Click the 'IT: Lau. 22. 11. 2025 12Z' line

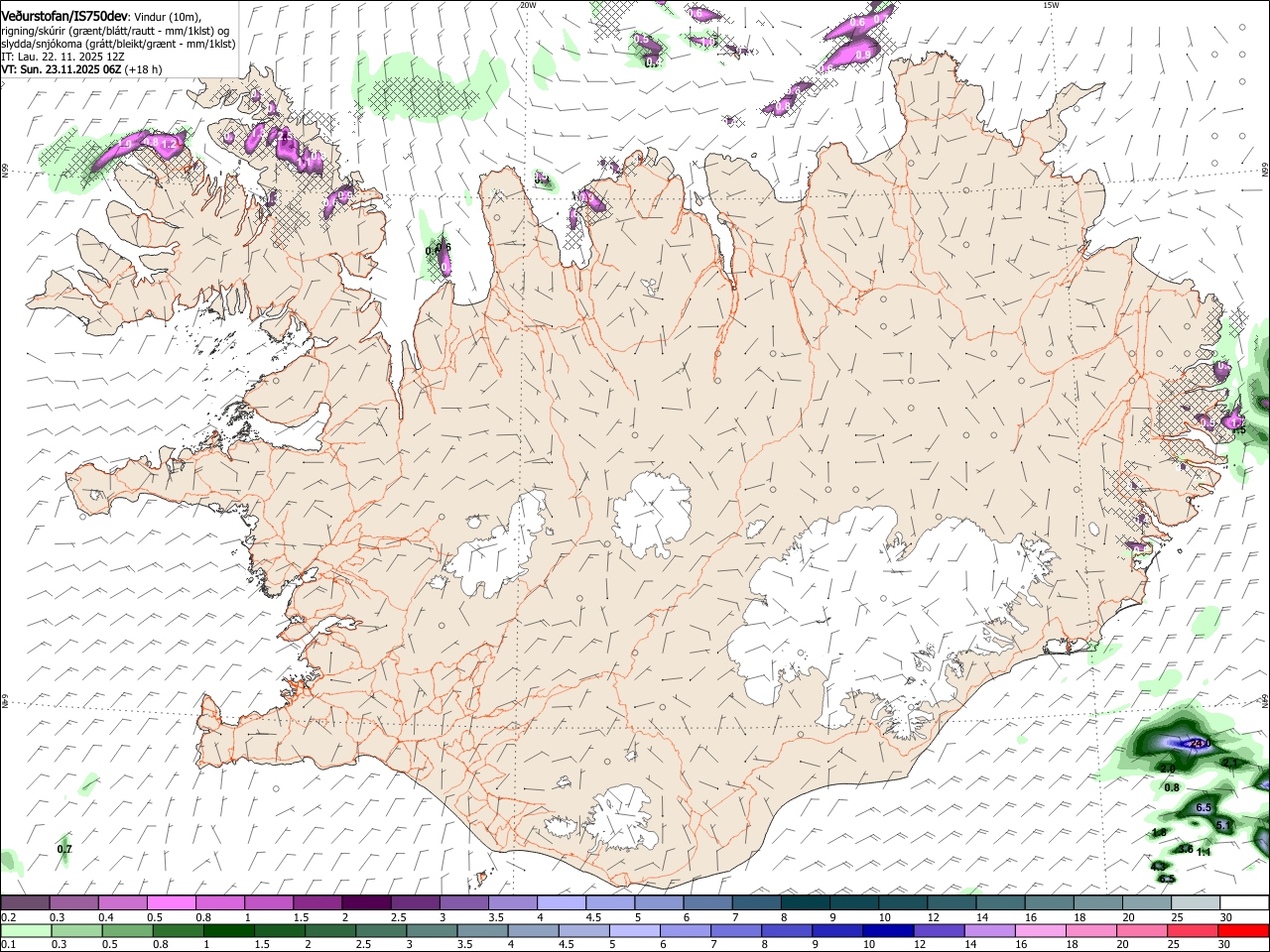63,57
